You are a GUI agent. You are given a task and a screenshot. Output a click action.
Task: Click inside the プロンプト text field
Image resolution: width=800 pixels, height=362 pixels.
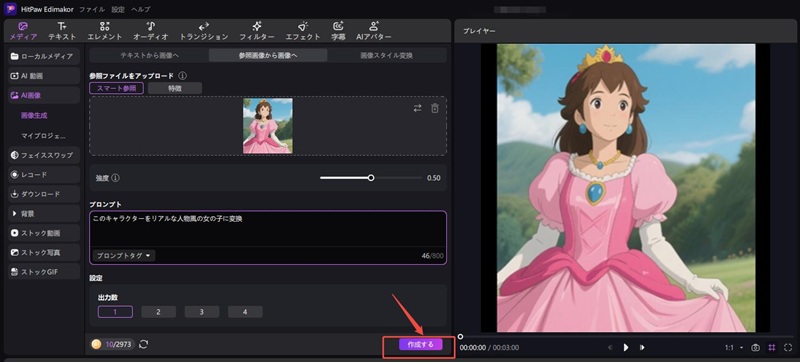click(268, 229)
